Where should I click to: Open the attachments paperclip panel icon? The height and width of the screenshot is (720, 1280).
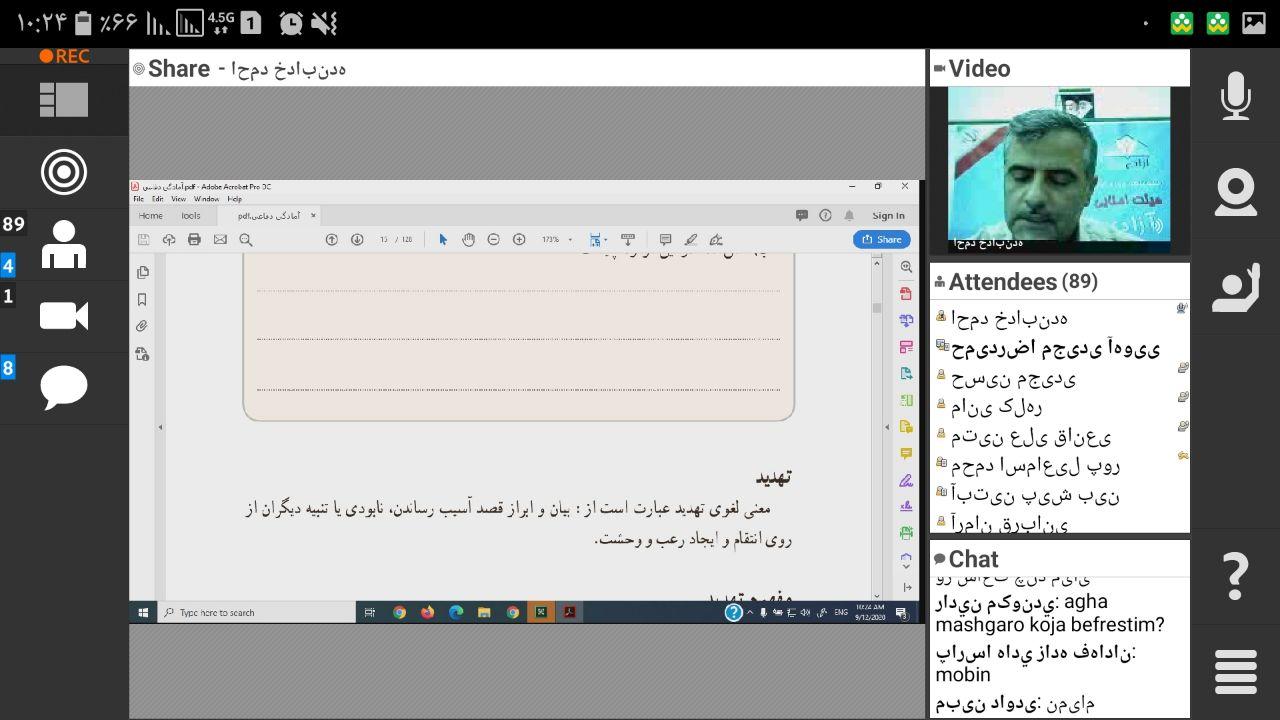(x=142, y=326)
